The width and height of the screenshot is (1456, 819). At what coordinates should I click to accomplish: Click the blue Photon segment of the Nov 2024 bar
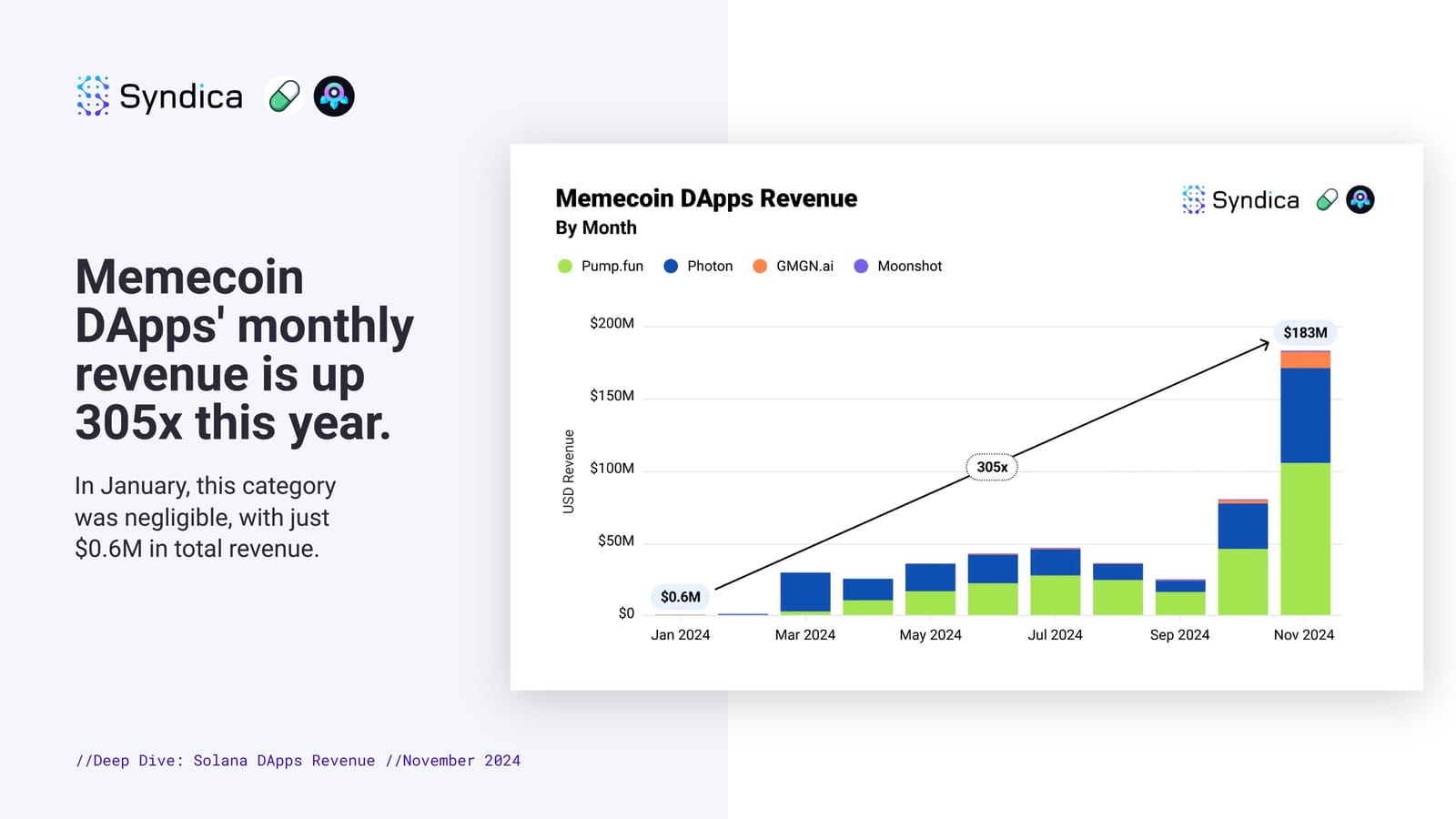click(x=1305, y=416)
